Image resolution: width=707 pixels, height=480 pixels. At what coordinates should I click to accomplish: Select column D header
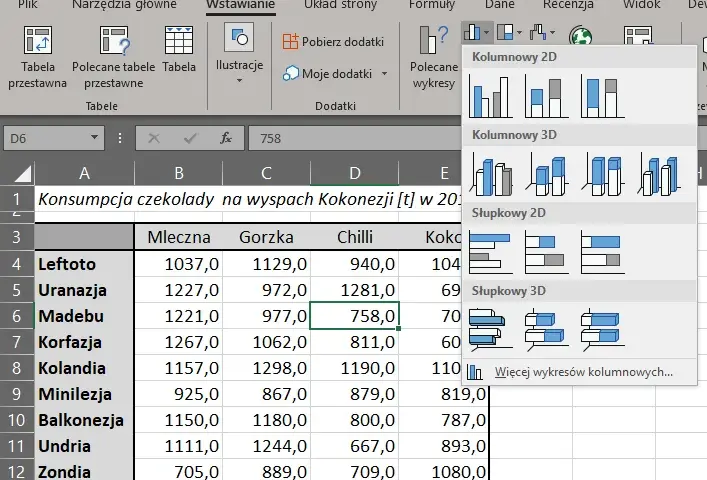coord(355,173)
